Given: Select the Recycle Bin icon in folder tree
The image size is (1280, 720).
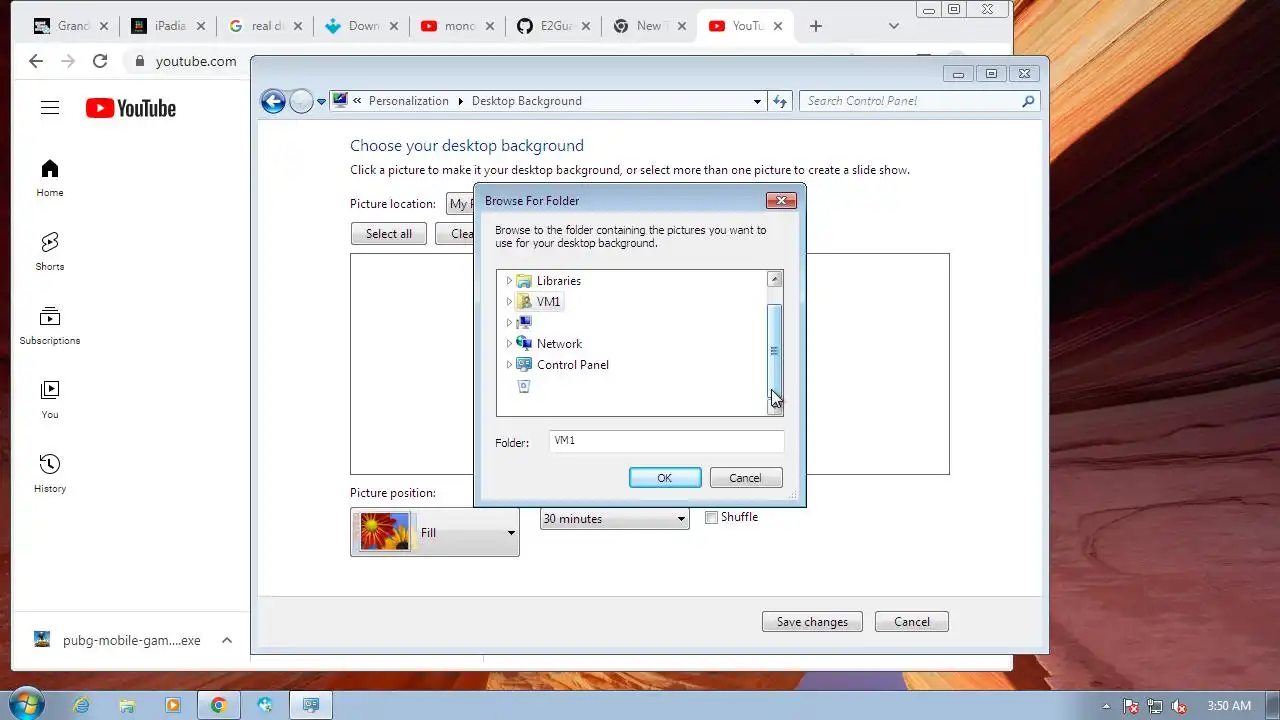Looking at the screenshot, I should [x=524, y=386].
